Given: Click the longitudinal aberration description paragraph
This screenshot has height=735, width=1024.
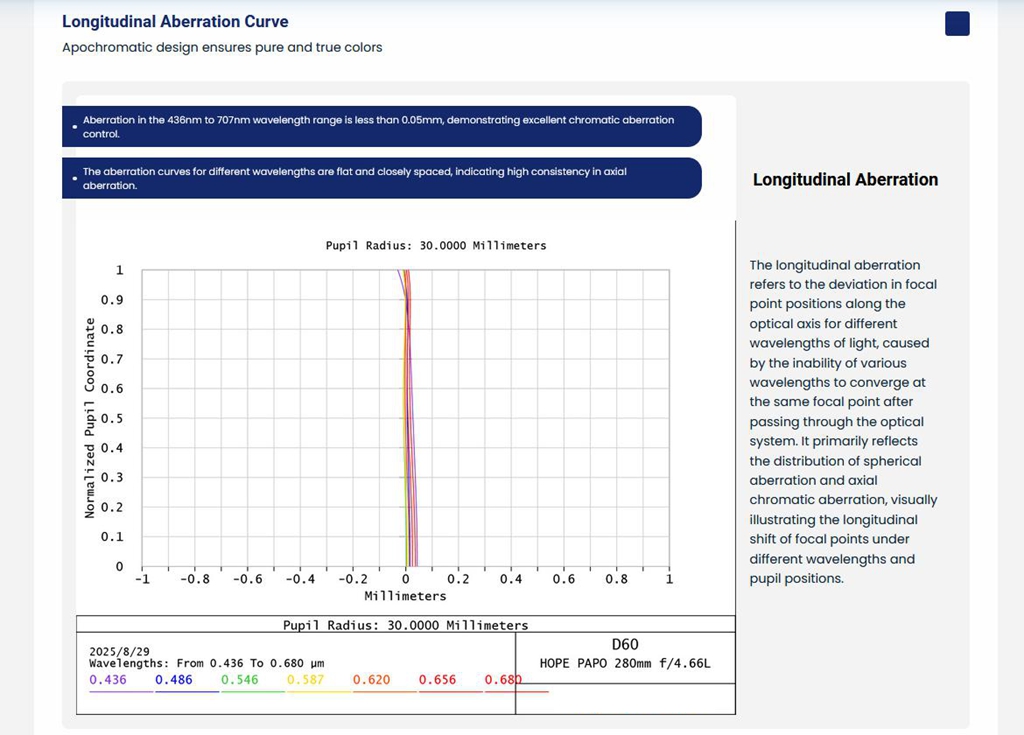Looking at the screenshot, I should click(845, 421).
